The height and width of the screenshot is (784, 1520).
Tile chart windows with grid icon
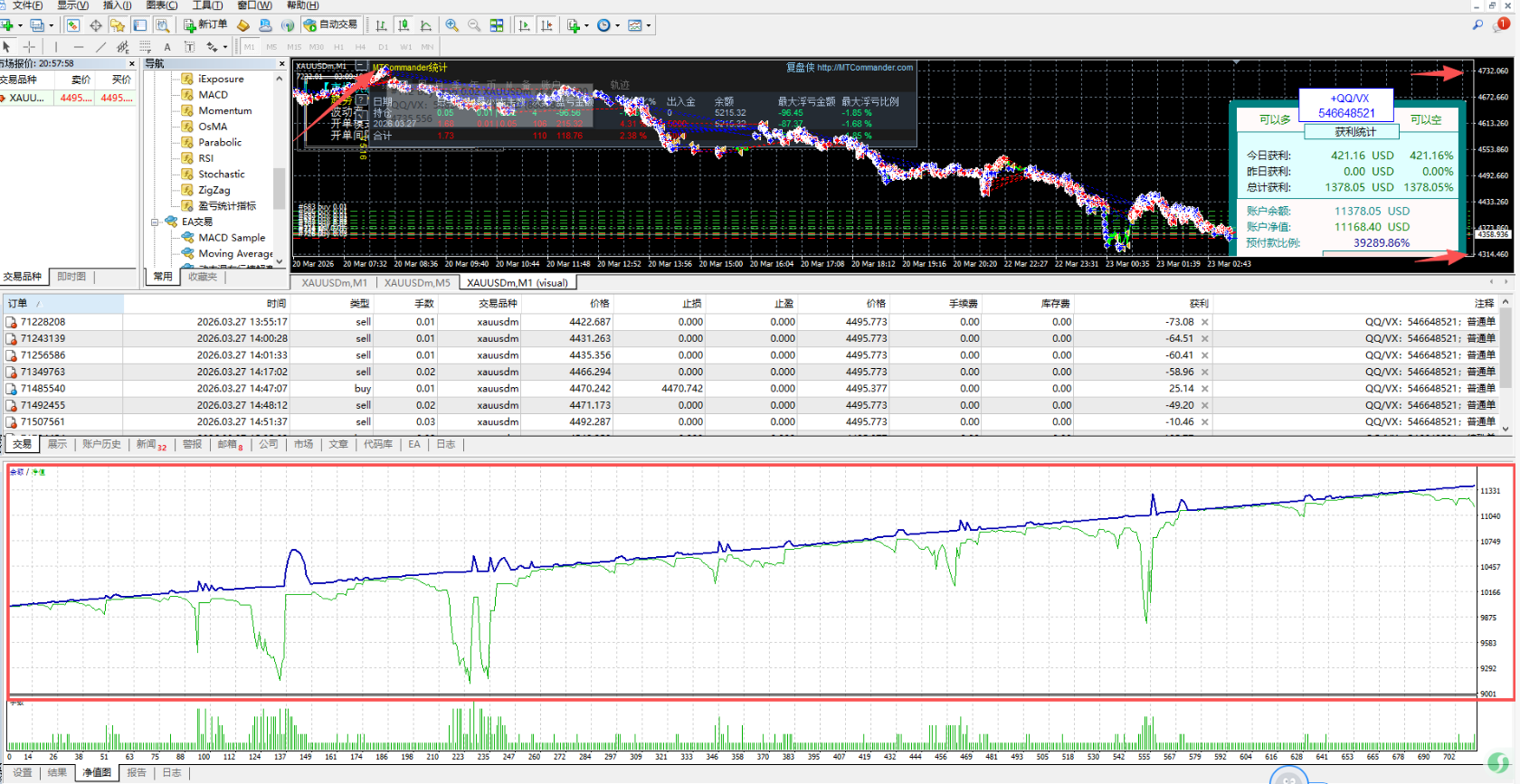(497, 25)
